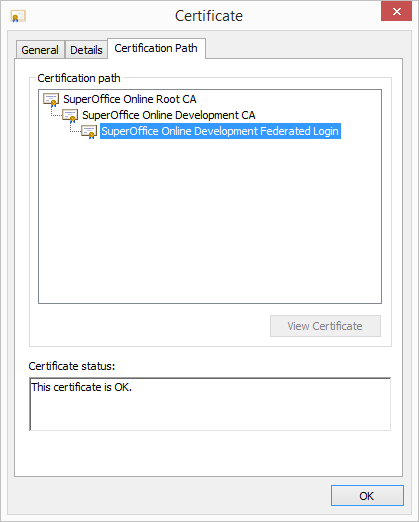Click the 'This certificate is OK.' text

point(82,387)
